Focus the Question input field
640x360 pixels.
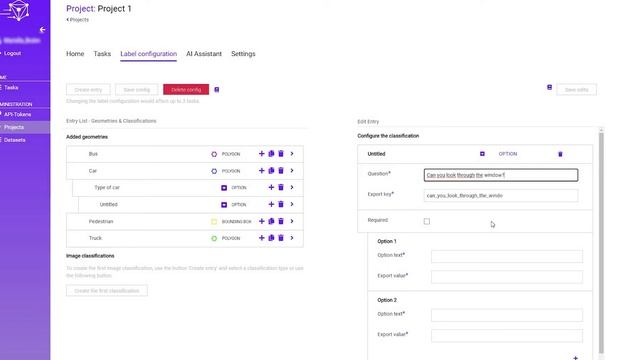pos(501,175)
